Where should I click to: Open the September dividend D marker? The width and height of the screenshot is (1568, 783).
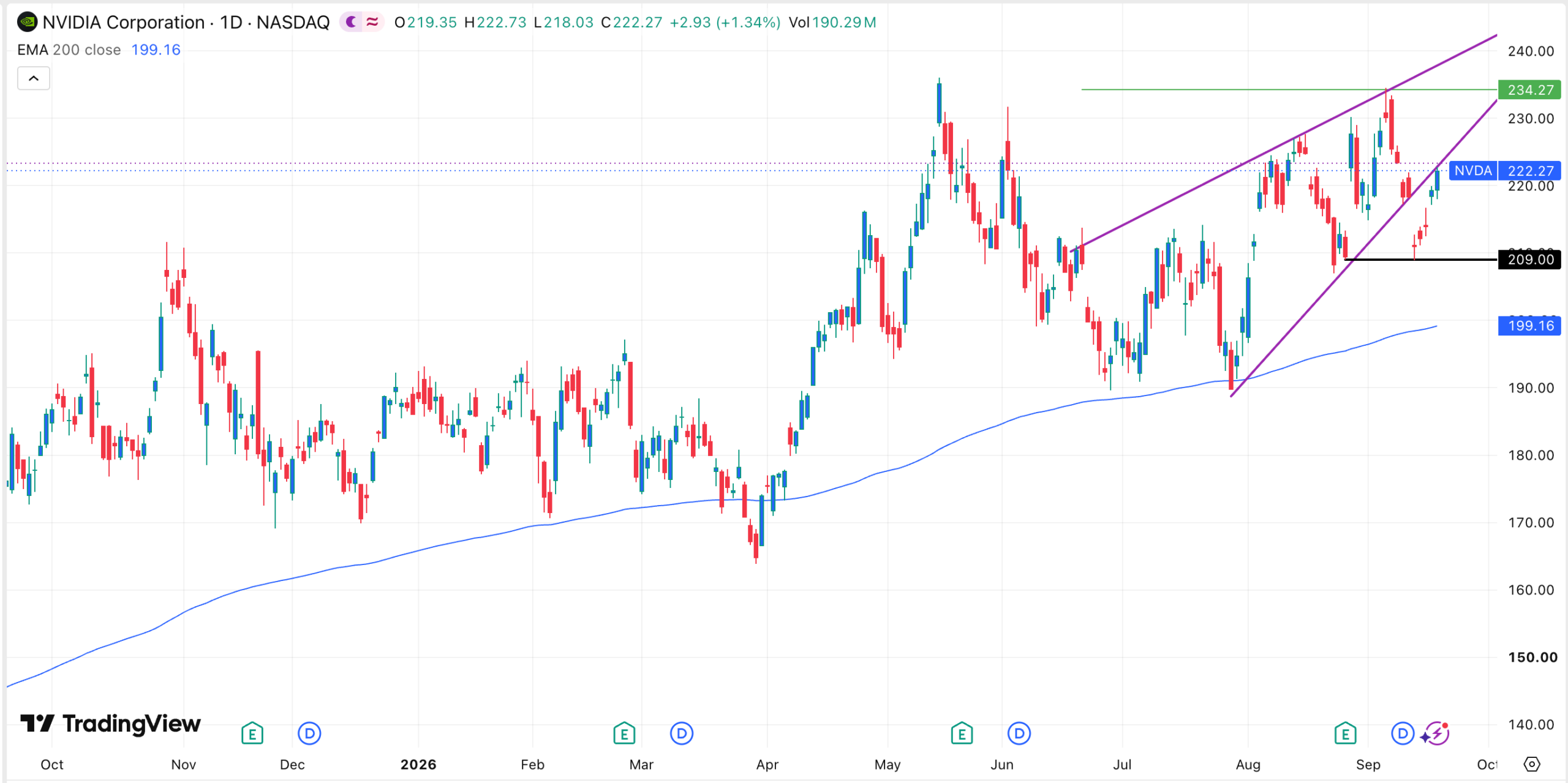(1403, 733)
